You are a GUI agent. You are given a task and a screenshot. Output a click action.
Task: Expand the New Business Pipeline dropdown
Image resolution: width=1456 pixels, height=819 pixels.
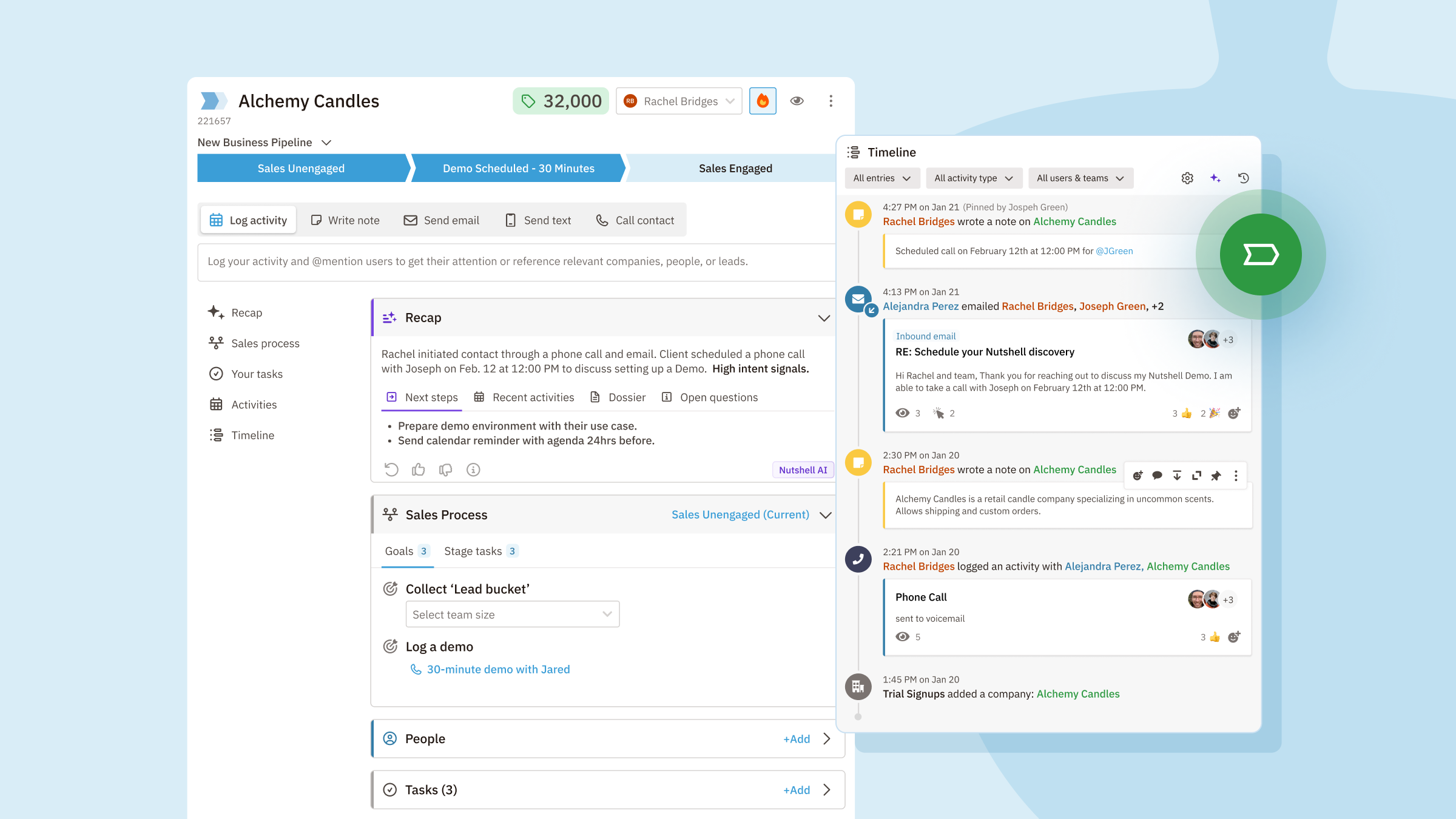[x=265, y=142]
